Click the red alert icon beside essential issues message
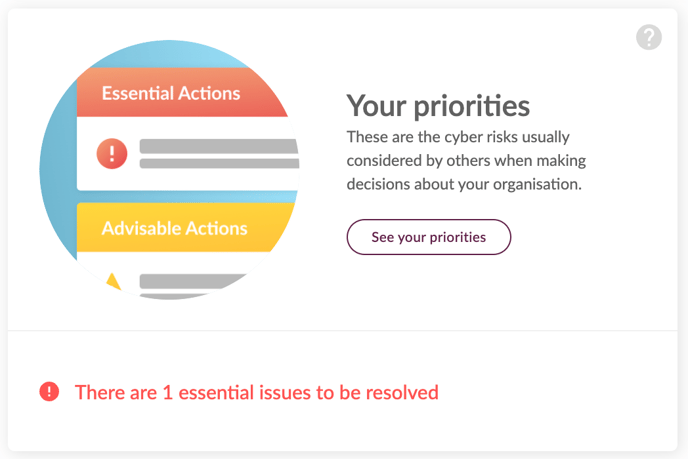688x459 pixels. 49,392
